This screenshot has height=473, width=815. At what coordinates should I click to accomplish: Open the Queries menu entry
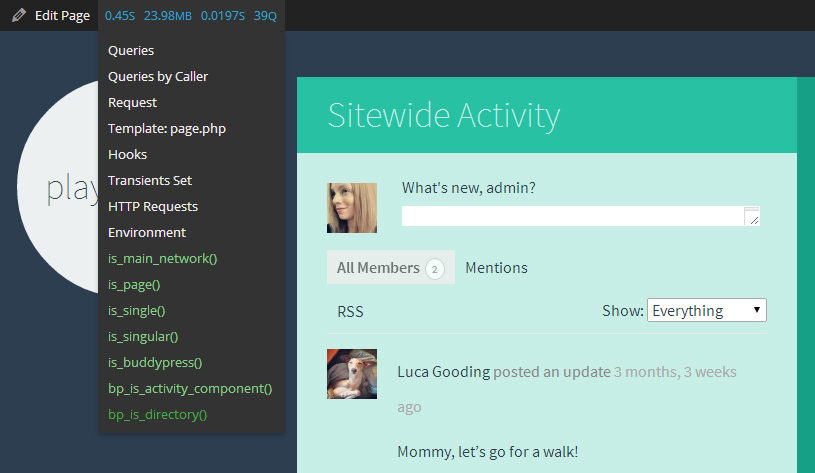[x=131, y=50]
